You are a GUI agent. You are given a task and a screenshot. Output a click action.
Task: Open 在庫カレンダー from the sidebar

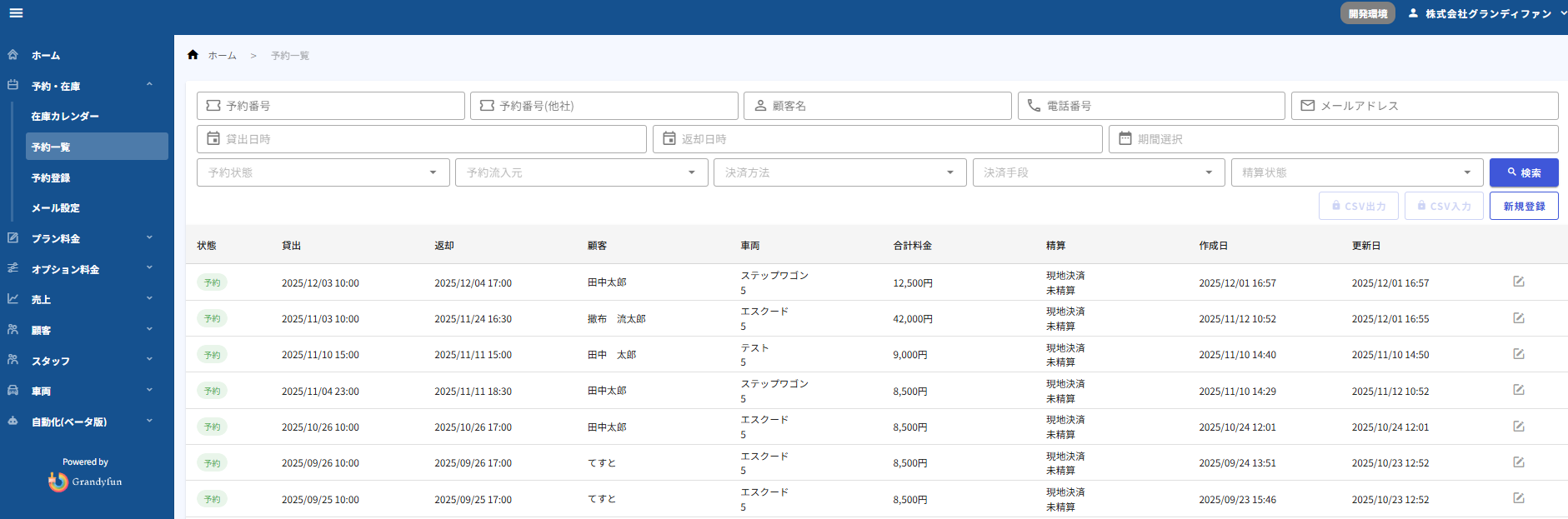(65, 117)
